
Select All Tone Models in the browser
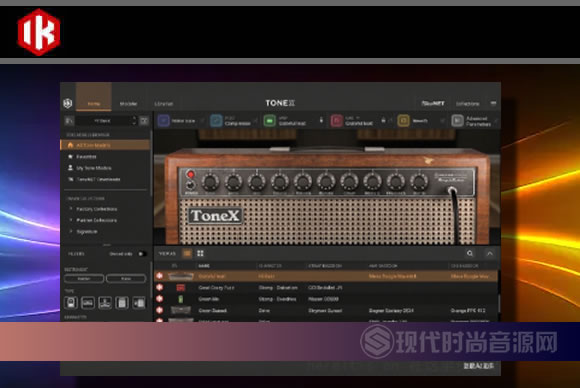[x=105, y=145]
